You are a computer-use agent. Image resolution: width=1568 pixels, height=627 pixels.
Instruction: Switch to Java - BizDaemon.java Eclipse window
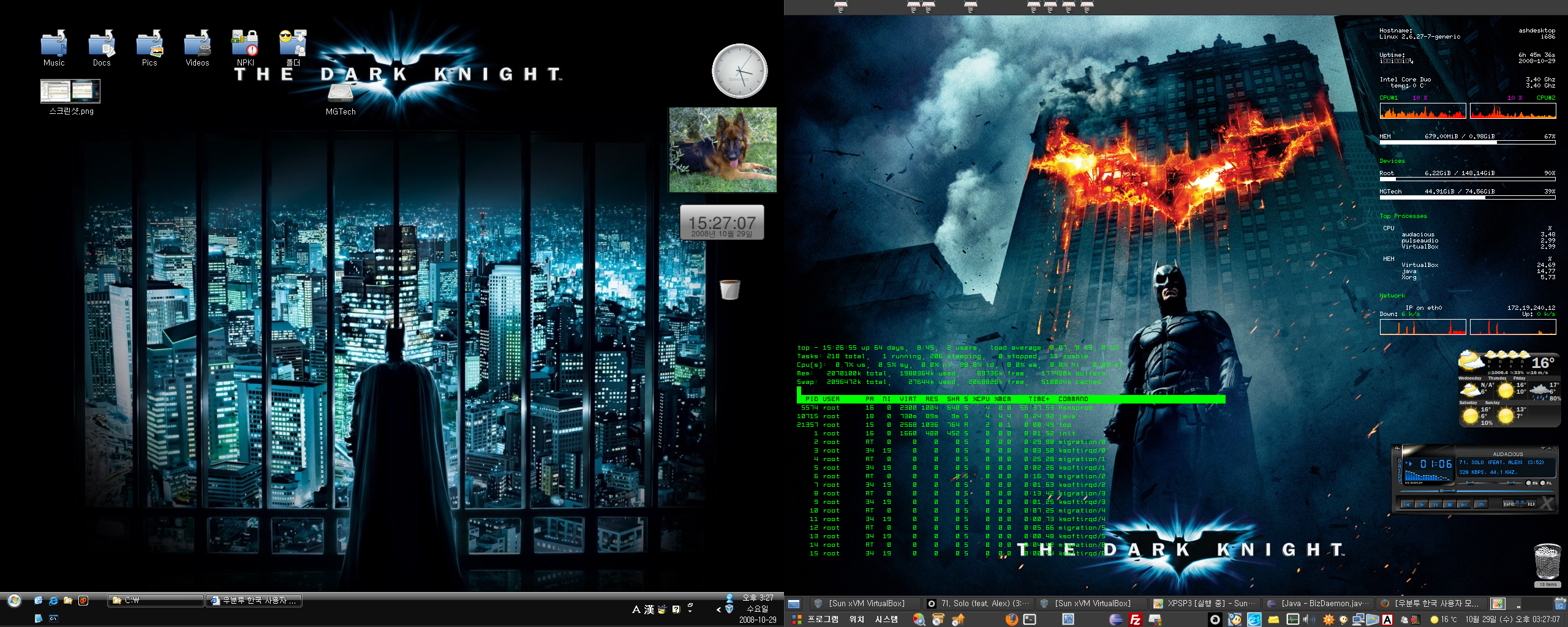pyautogui.click(x=1318, y=604)
